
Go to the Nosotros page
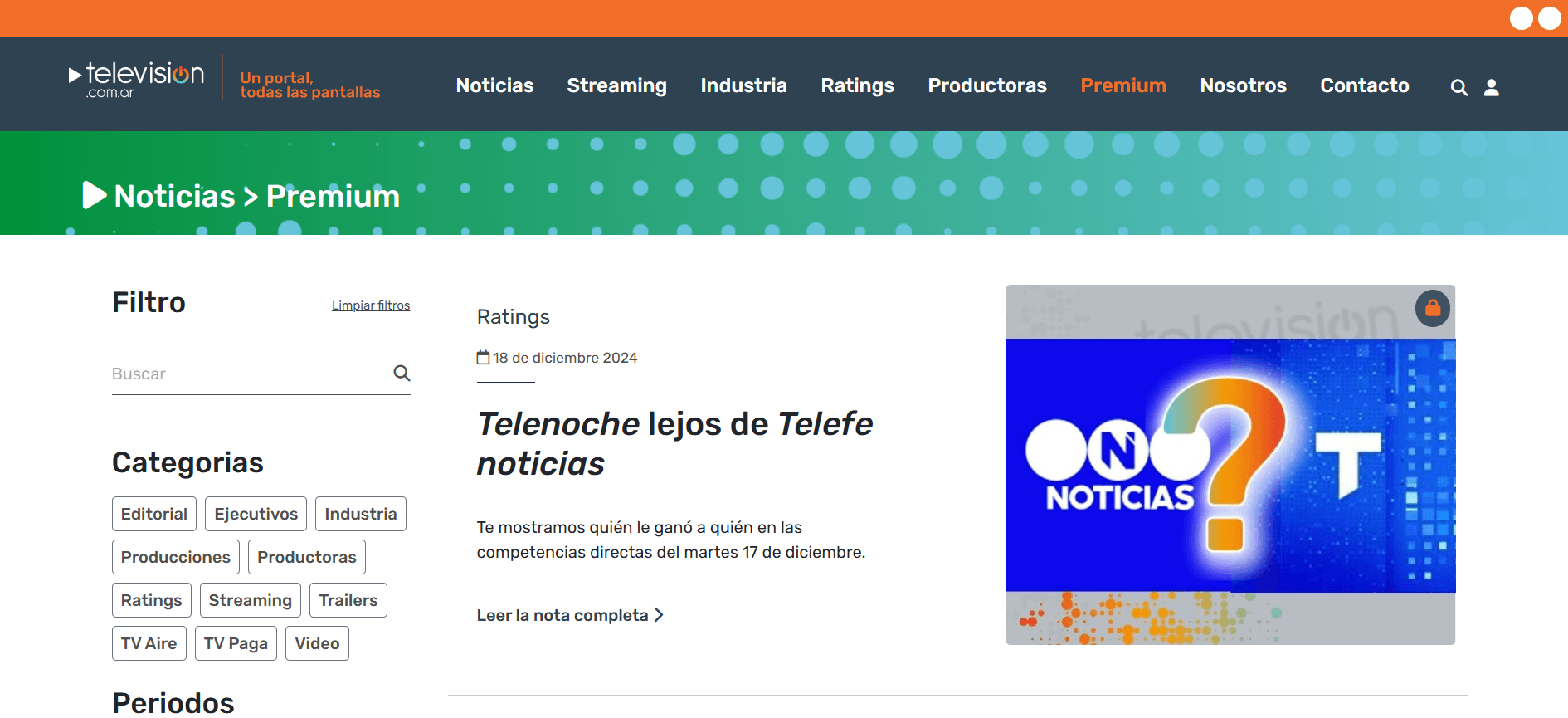tap(1243, 85)
